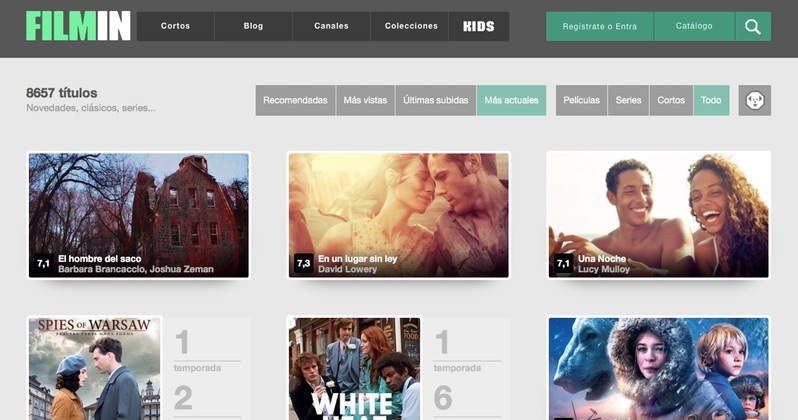Filter by Cortos type

click(671, 100)
